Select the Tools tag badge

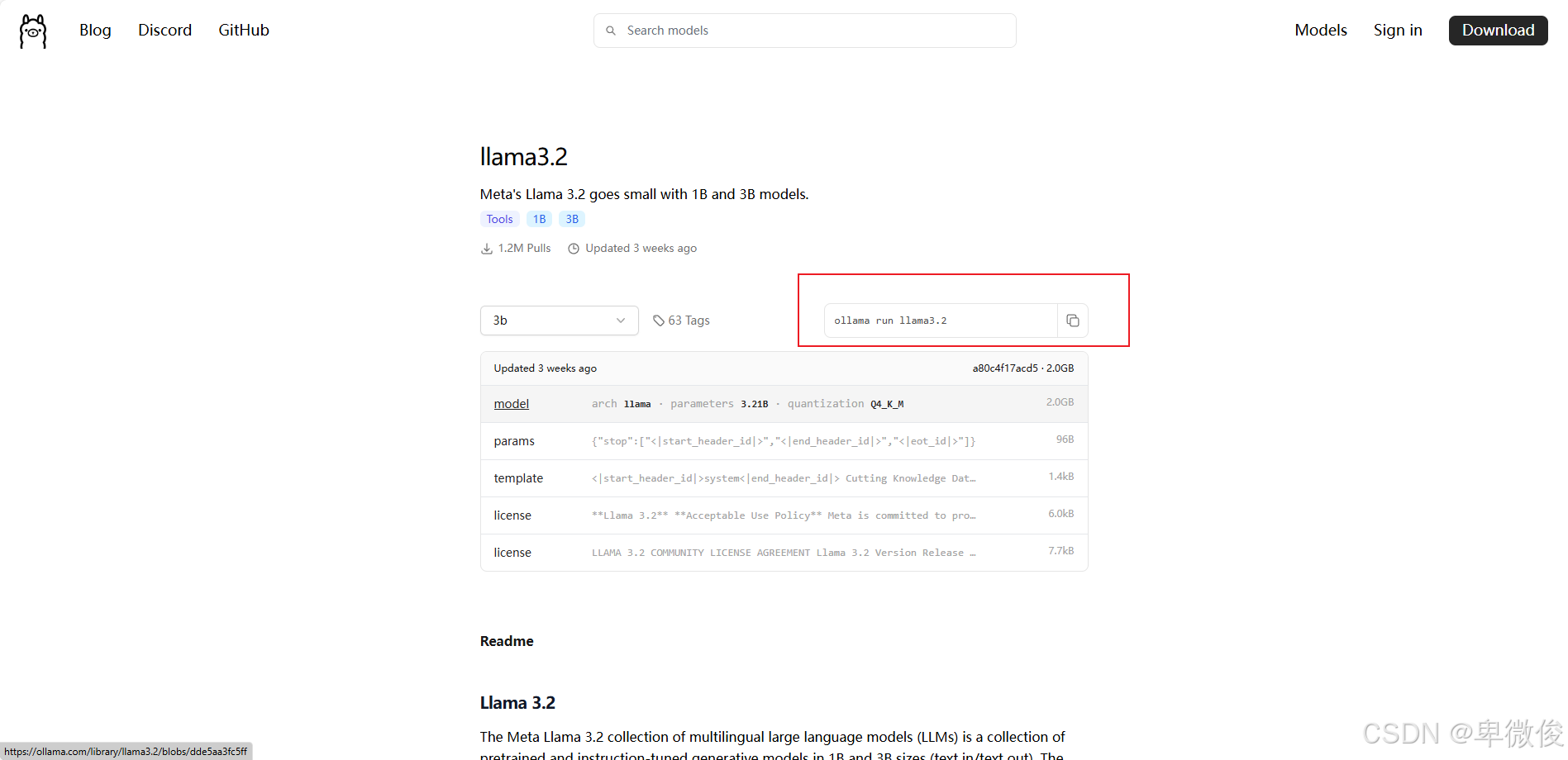(x=499, y=219)
